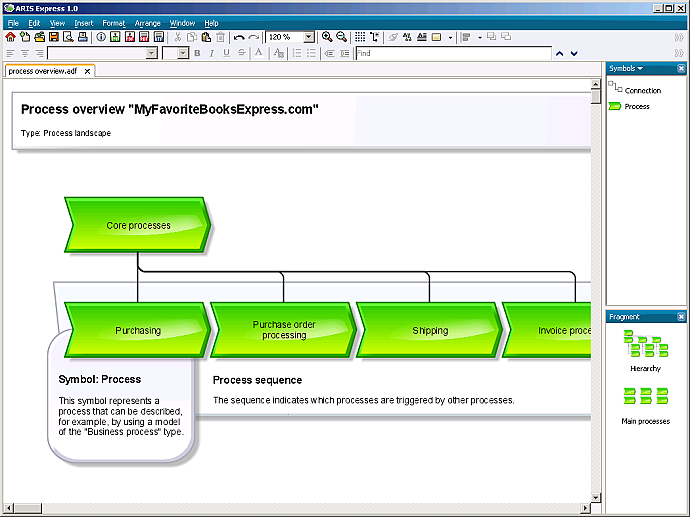The height and width of the screenshot is (517, 690).
Task: Cut selection with the scissors icon
Action: click(x=178, y=37)
